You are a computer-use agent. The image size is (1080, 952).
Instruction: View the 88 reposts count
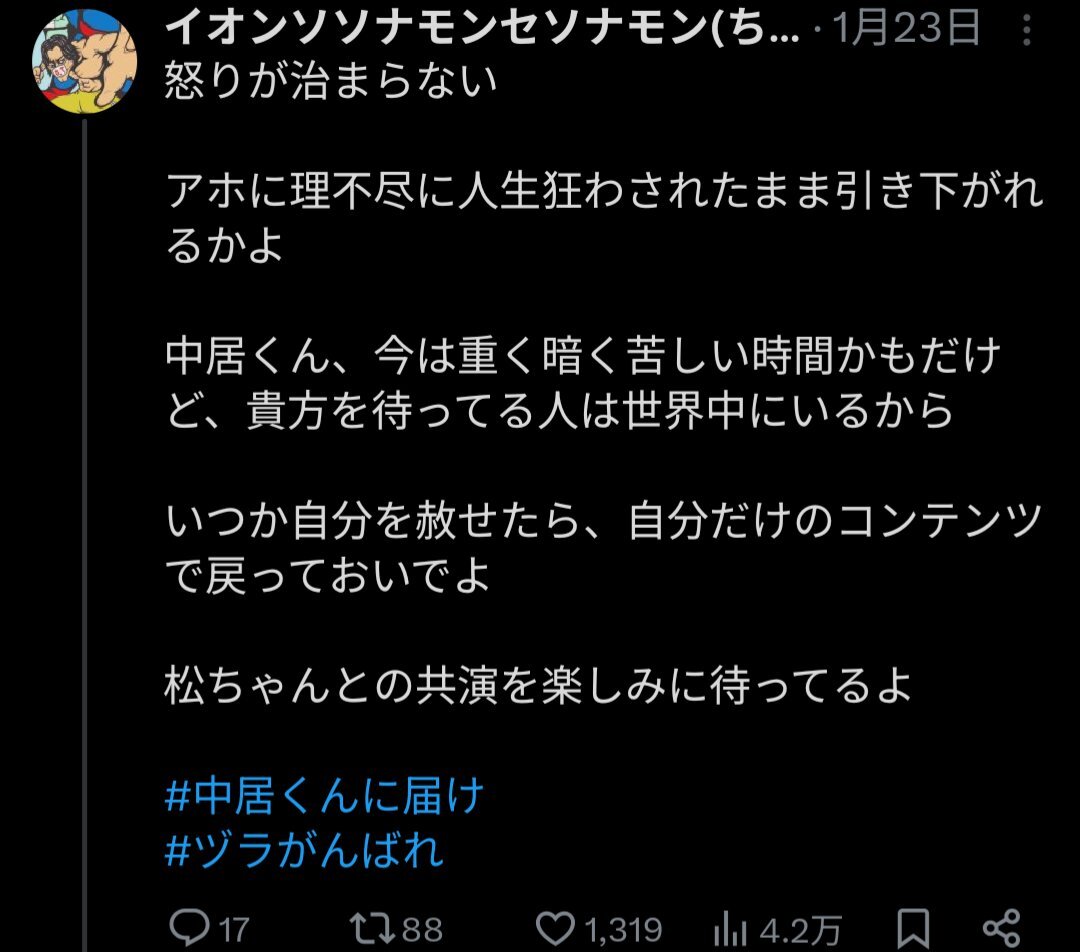(422, 929)
